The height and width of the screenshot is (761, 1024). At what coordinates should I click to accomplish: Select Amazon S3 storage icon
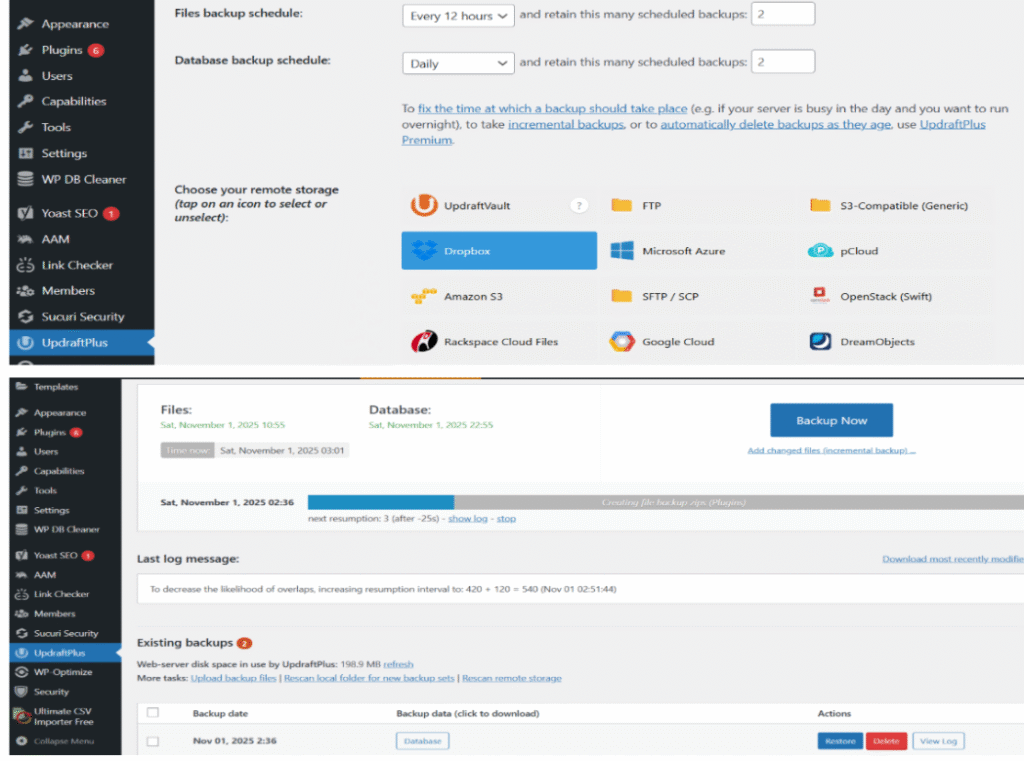425,297
